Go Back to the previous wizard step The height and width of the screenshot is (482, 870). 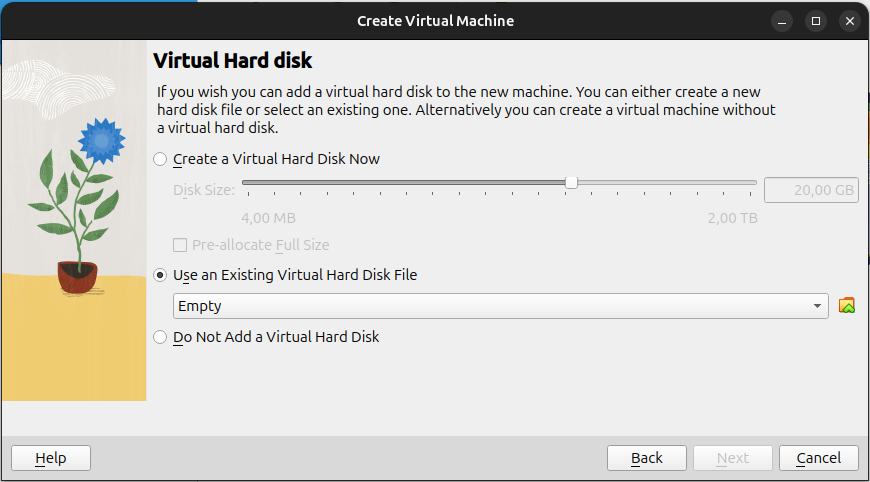tap(647, 458)
